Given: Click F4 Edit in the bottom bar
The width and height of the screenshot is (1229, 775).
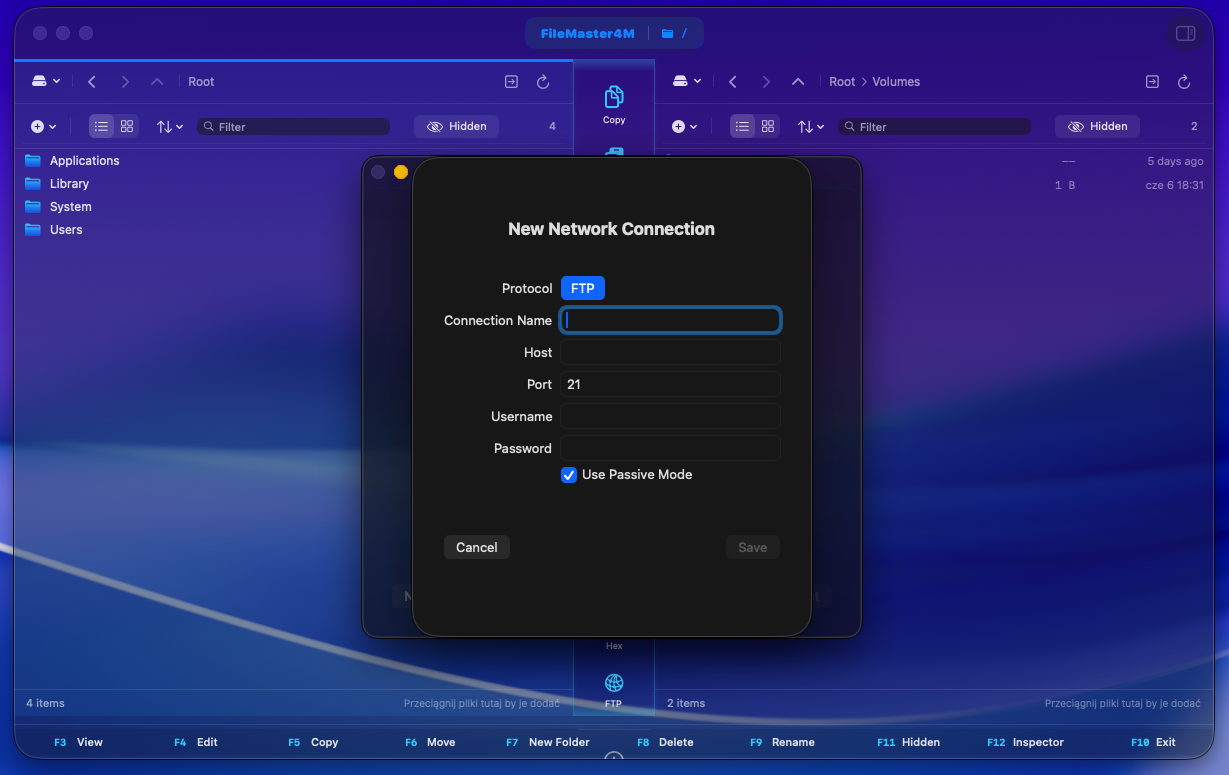Looking at the screenshot, I should click(x=196, y=742).
